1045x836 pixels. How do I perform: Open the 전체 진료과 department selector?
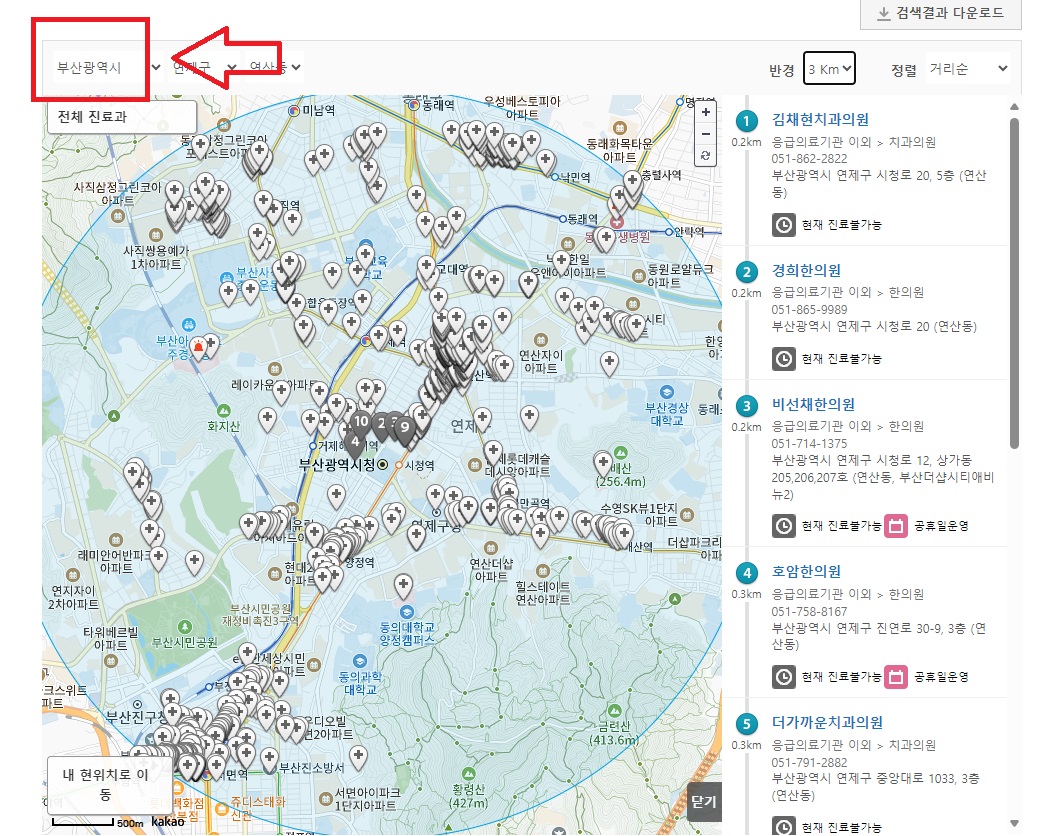point(122,117)
